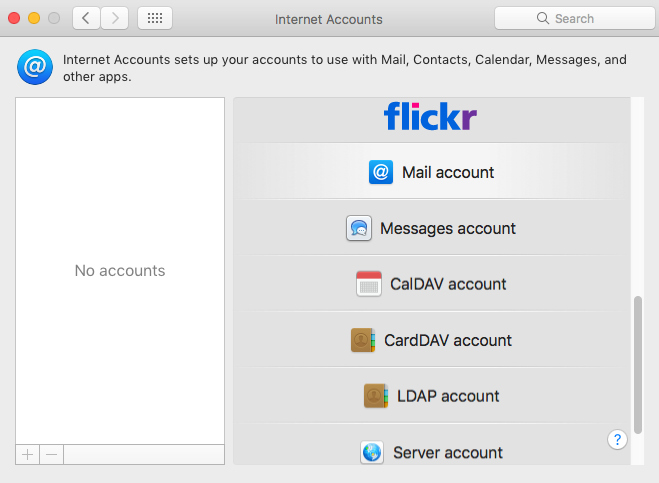659x483 pixels.
Task: Click the account list vertical scrollbar
Action: pos(638,364)
